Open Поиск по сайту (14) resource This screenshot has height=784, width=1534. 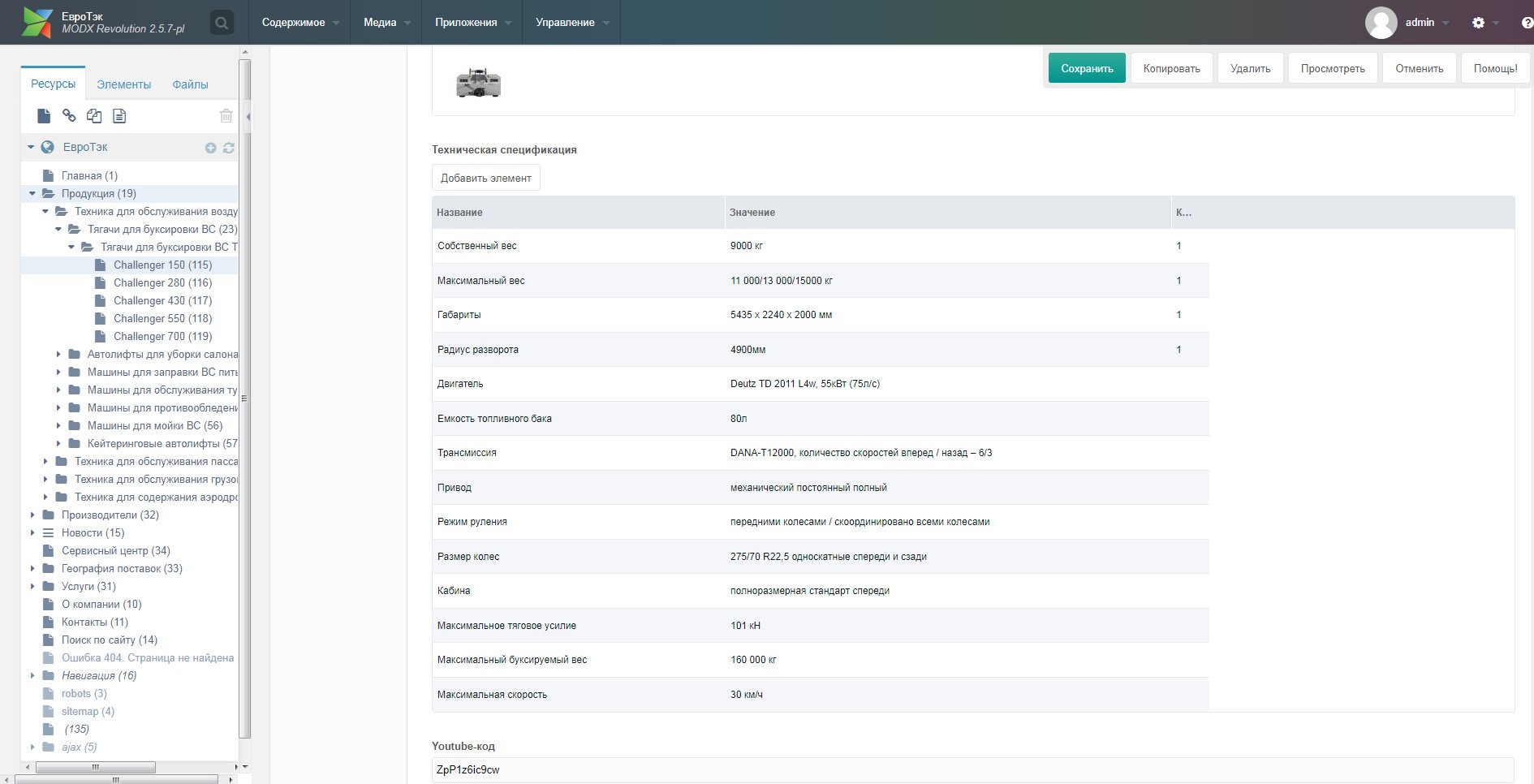click(x=110, y=640)
